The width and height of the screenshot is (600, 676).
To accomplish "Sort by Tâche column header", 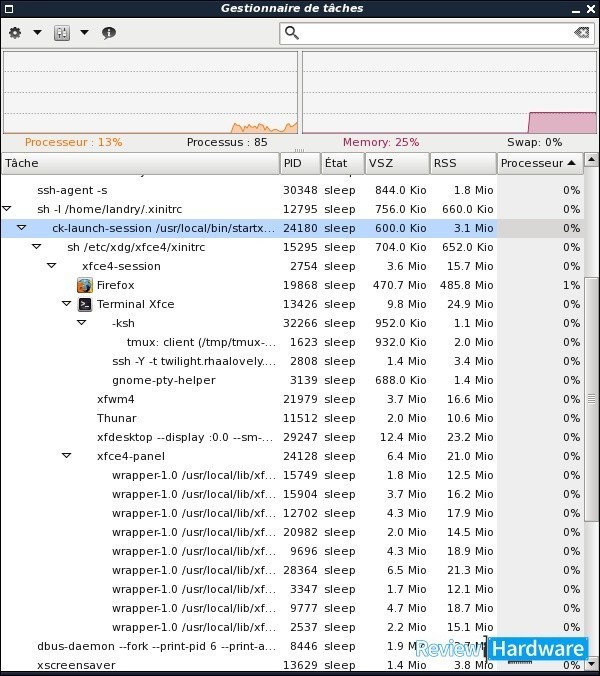I will (x=141, y=163).
